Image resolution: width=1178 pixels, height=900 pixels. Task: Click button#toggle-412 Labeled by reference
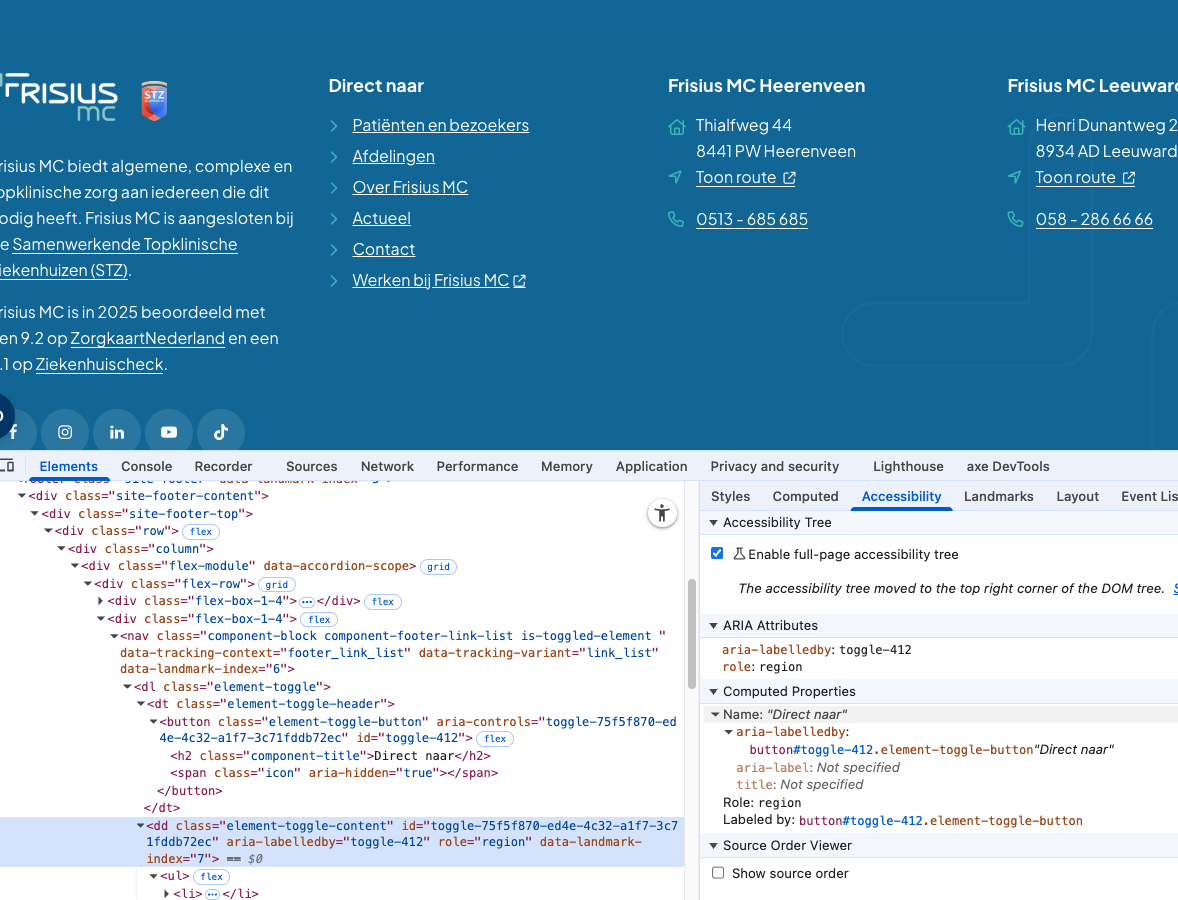pyautogui.click(x=941, y=820)
